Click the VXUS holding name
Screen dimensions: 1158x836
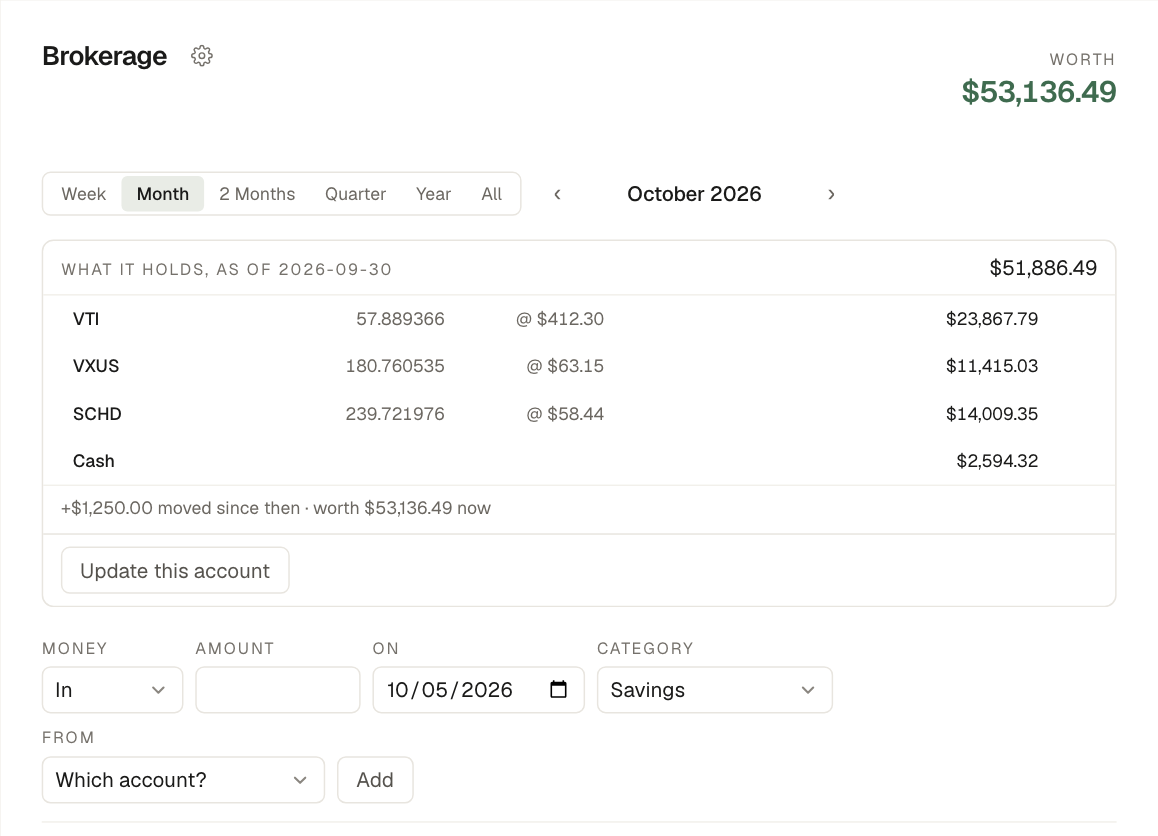pos(96,366)
